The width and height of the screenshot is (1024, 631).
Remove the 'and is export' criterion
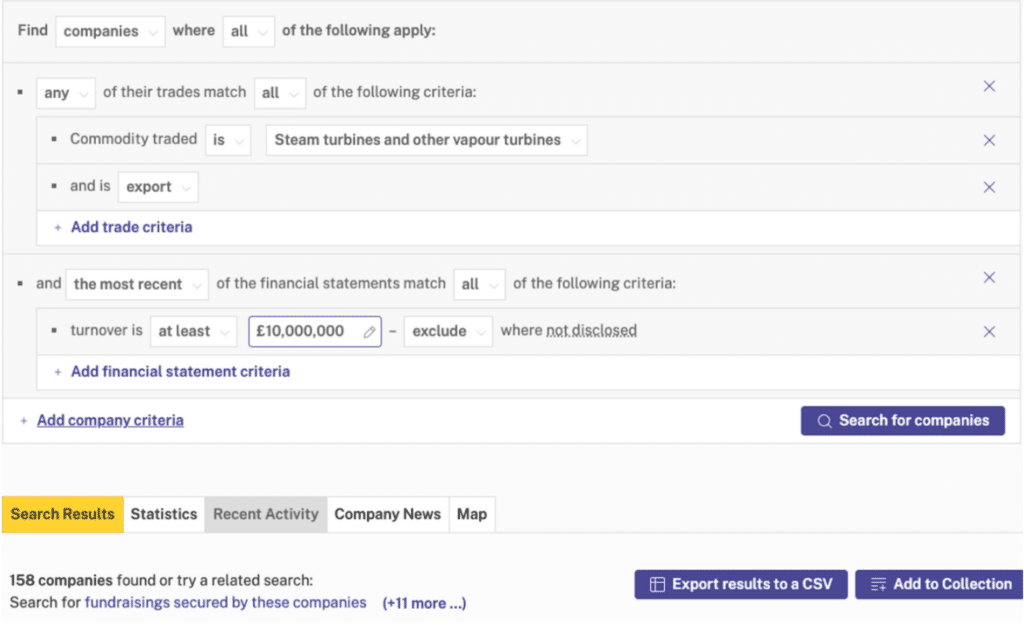[x=989, y=187]
